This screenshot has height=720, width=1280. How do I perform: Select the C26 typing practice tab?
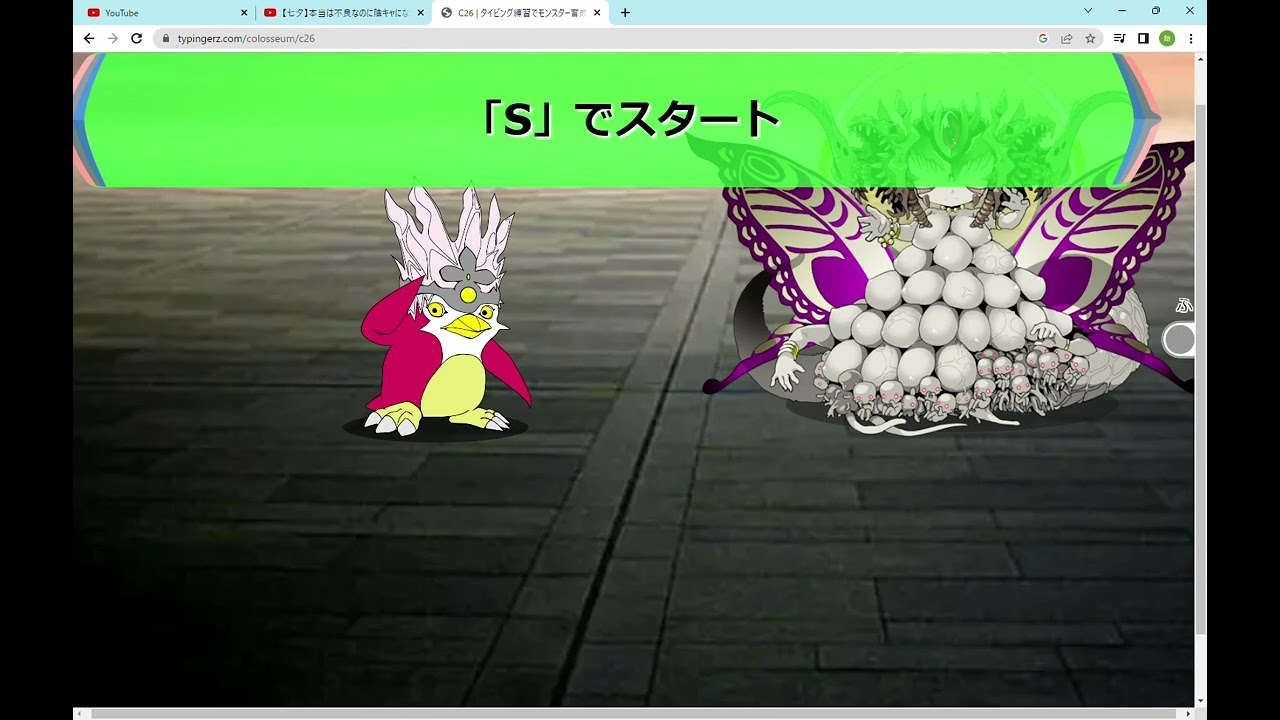[520, 13]
